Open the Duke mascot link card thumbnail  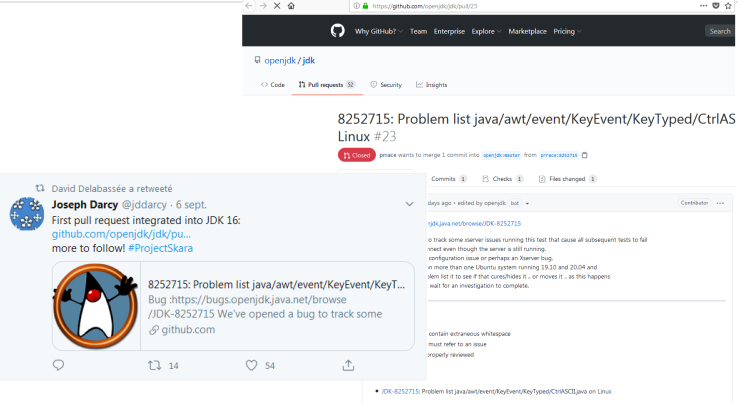click(96, 306)
